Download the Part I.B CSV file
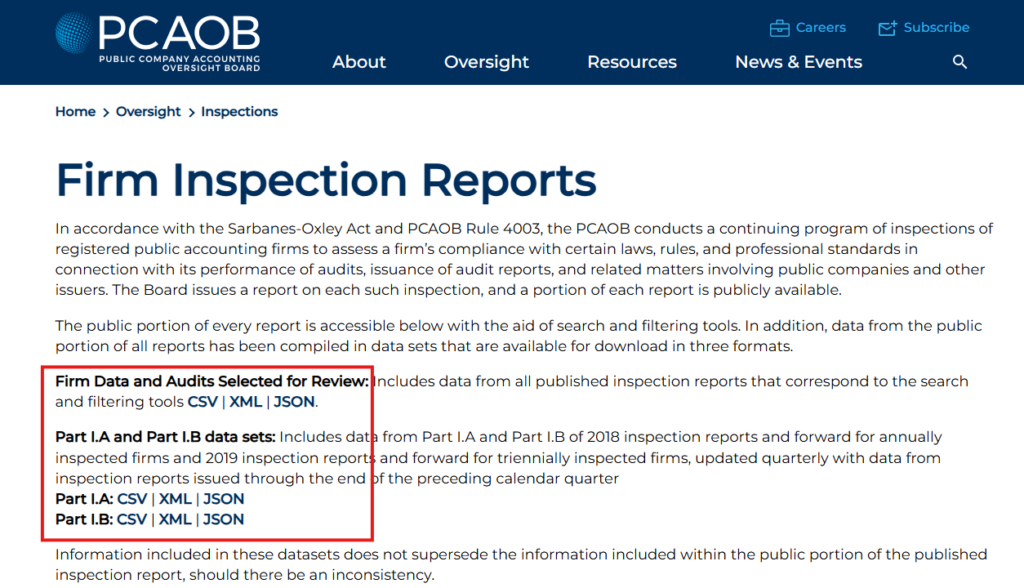This screenshot has height=588, width=1024. coord(132,519)
